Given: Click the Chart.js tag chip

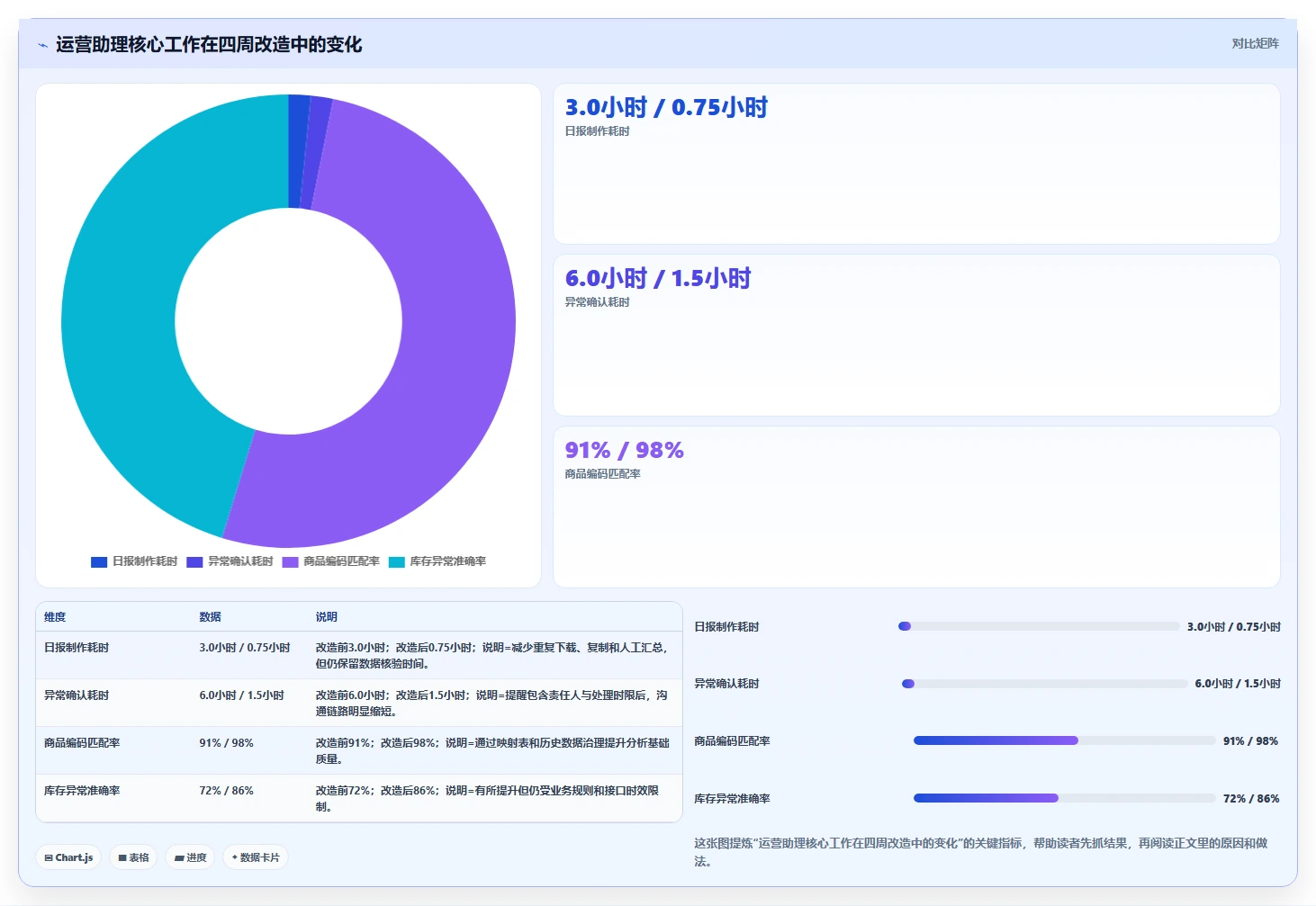Looking at the screenshot, I should [x=68, y=857].
